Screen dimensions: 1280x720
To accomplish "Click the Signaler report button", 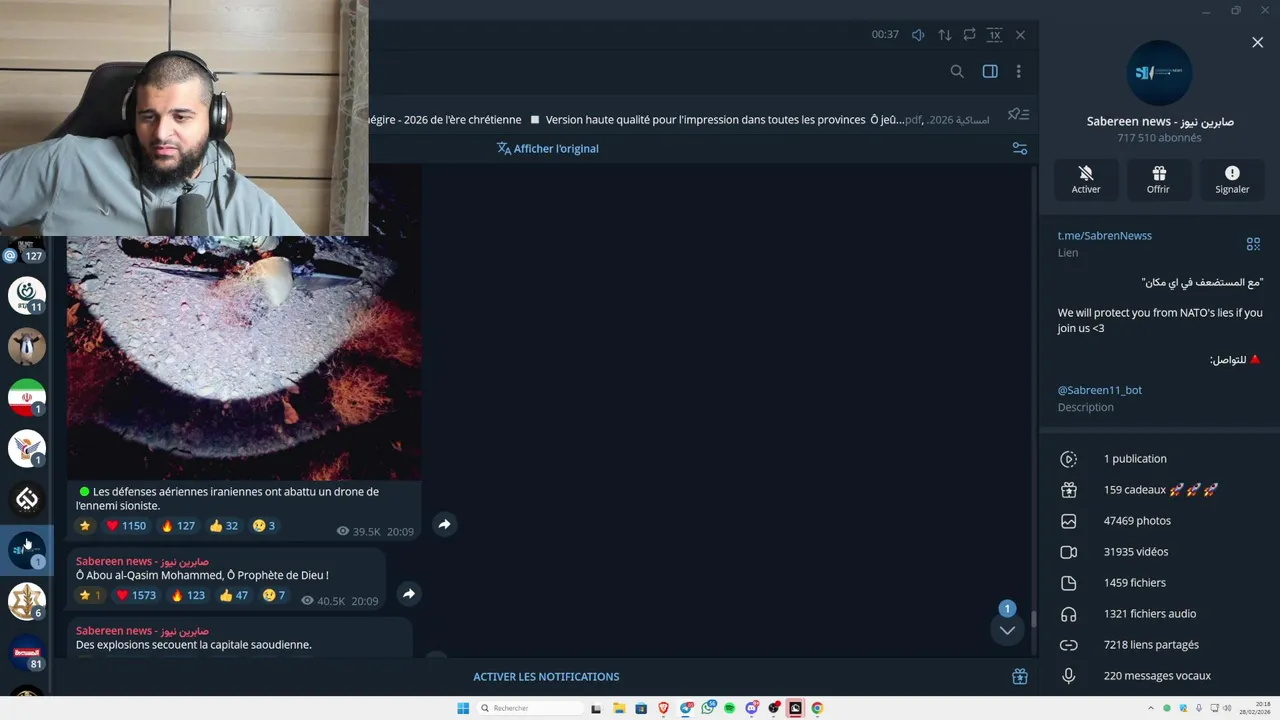I will pyautogui.click(x=1232, y=180).
